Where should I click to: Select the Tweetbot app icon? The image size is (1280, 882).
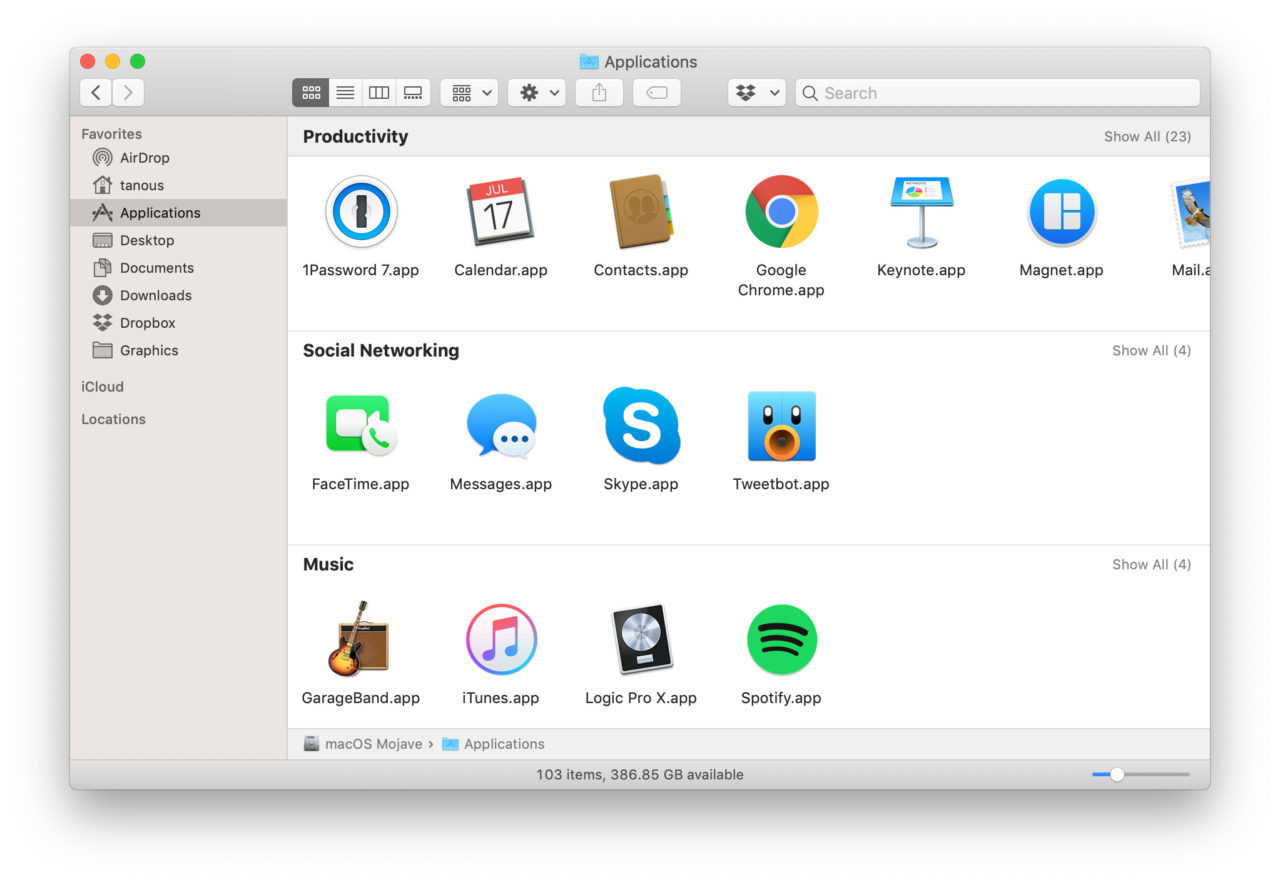[x=781, y=426]
